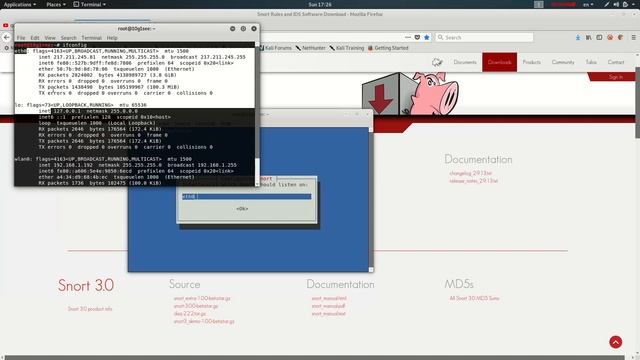
Task: Click the Firefox horizontal scrollbar at bottom
Action: coord(314,358)
